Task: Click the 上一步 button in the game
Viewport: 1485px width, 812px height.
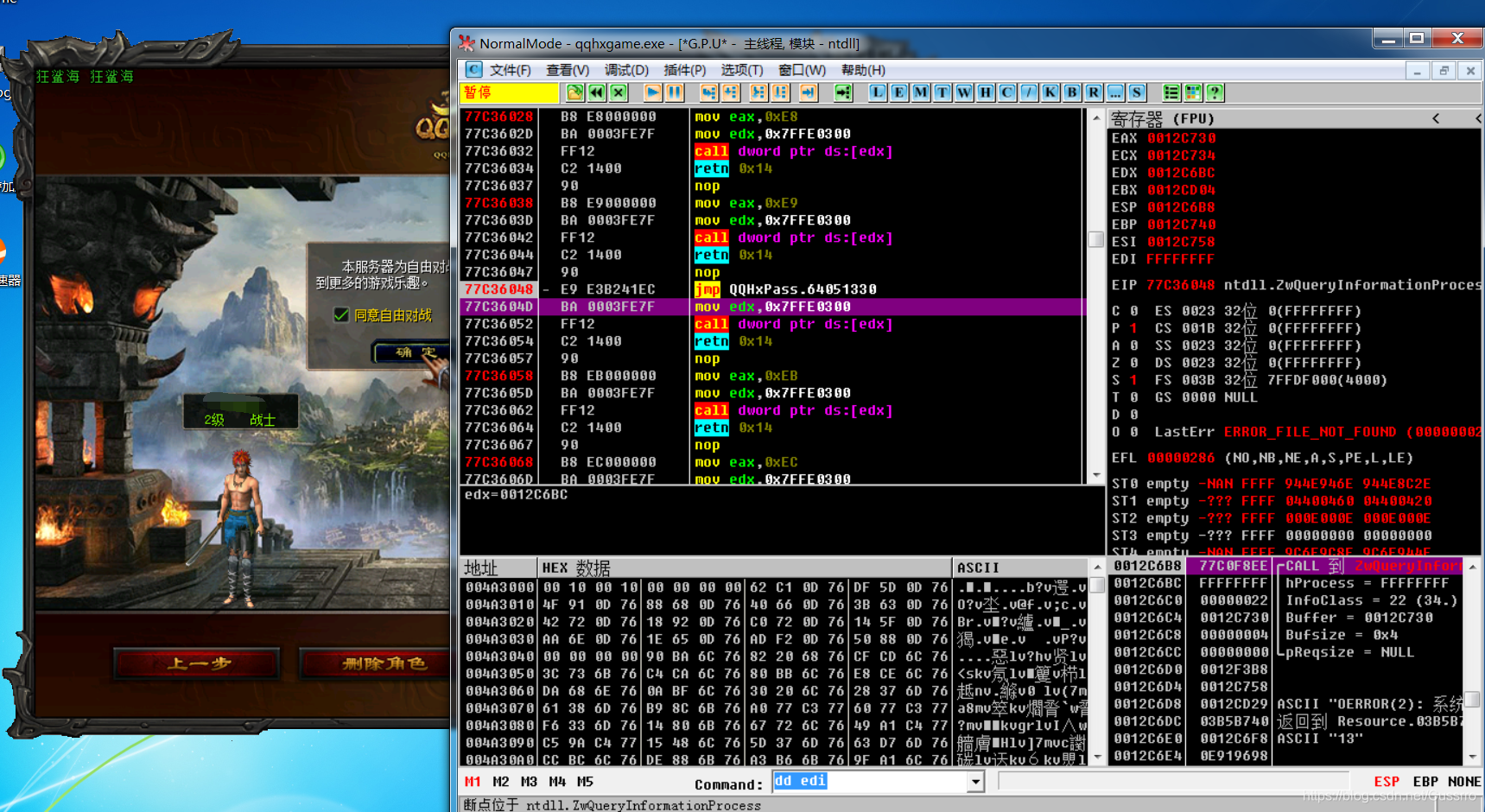Action: coord(200,663)
